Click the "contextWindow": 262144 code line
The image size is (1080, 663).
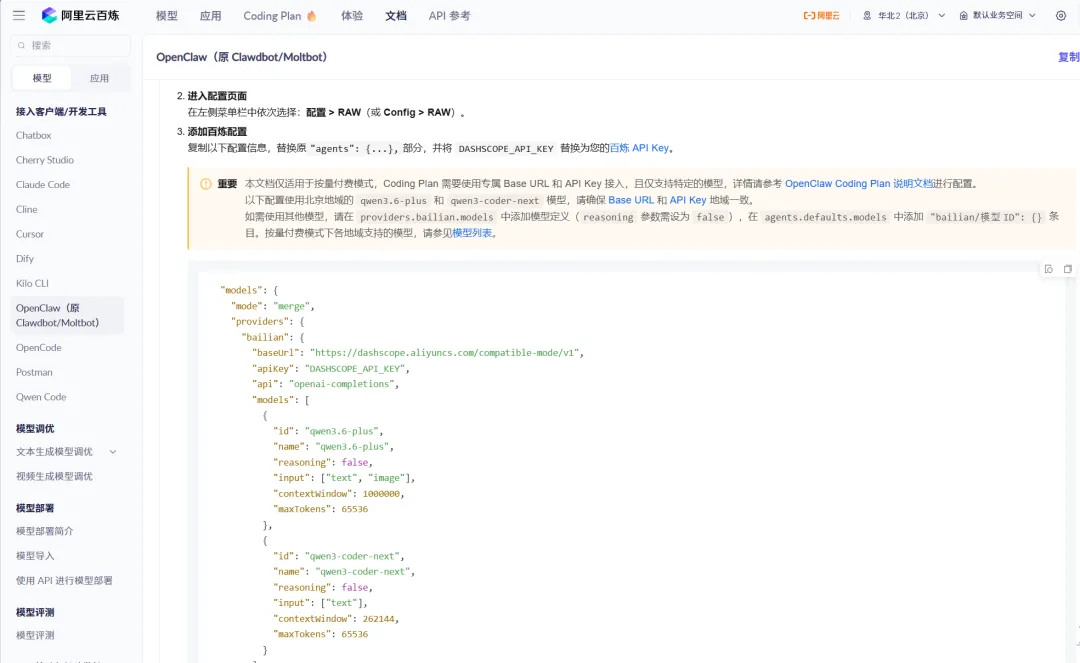[336, 619]
